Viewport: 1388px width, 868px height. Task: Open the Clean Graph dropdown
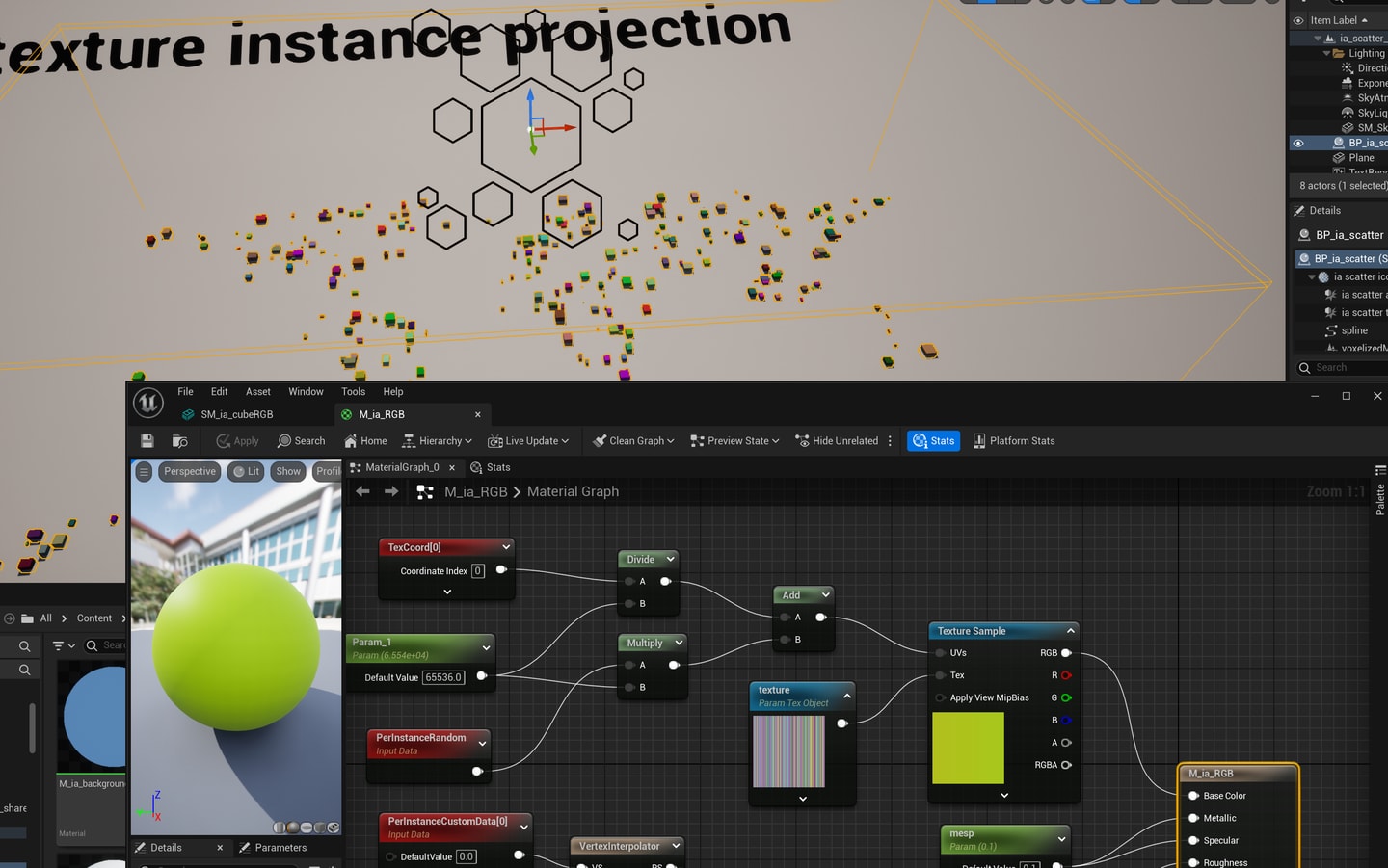(x=633, y=441)
